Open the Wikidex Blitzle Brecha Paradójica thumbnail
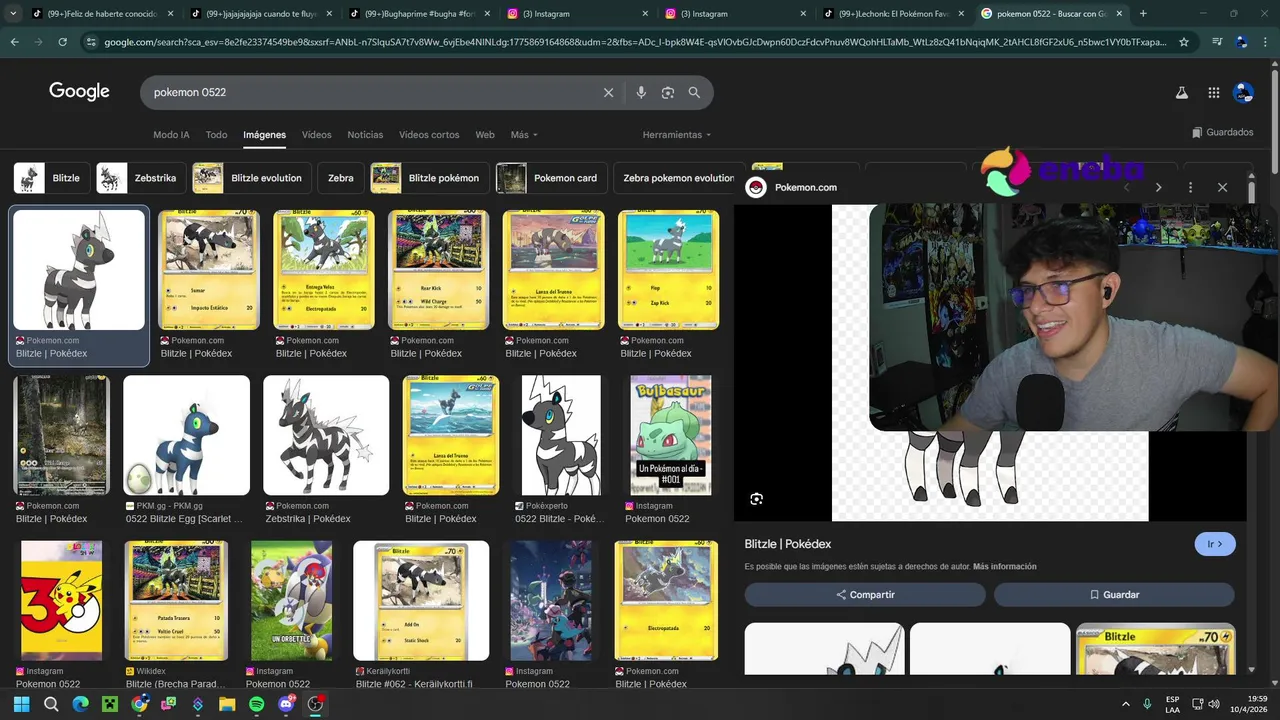1280x720 pixels. (176, 601)
